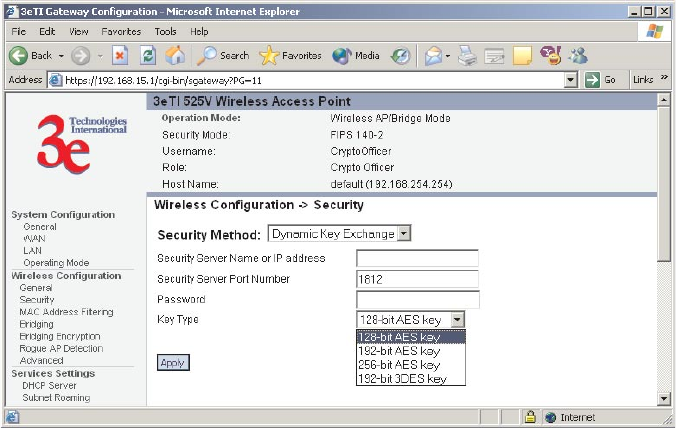Click the Password input field

point(418,300)
